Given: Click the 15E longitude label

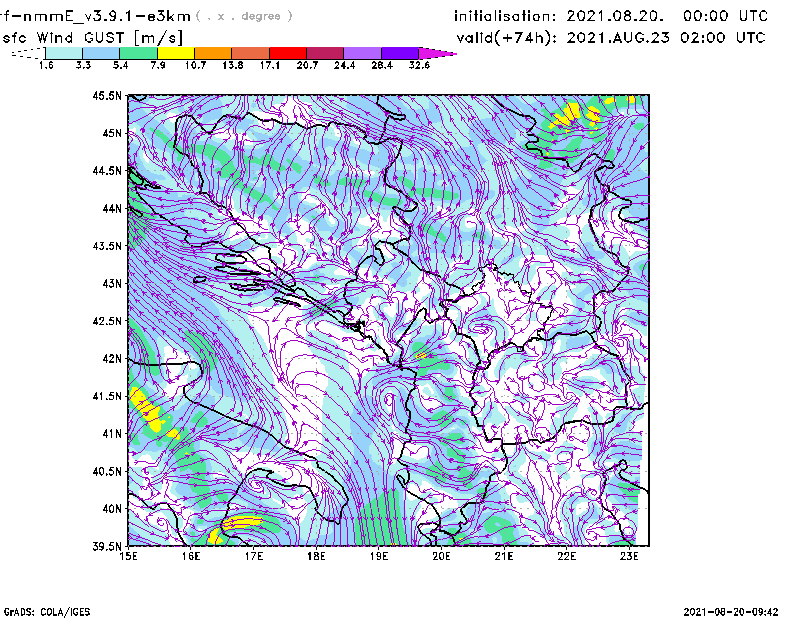Looking at the screenshot, I should pos(128,556).
